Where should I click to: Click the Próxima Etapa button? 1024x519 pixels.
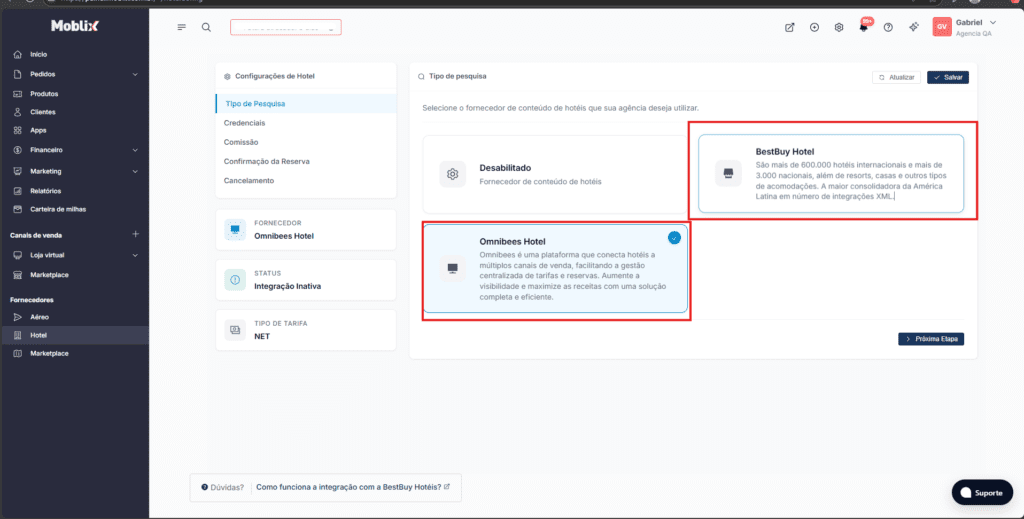[931, 339]
